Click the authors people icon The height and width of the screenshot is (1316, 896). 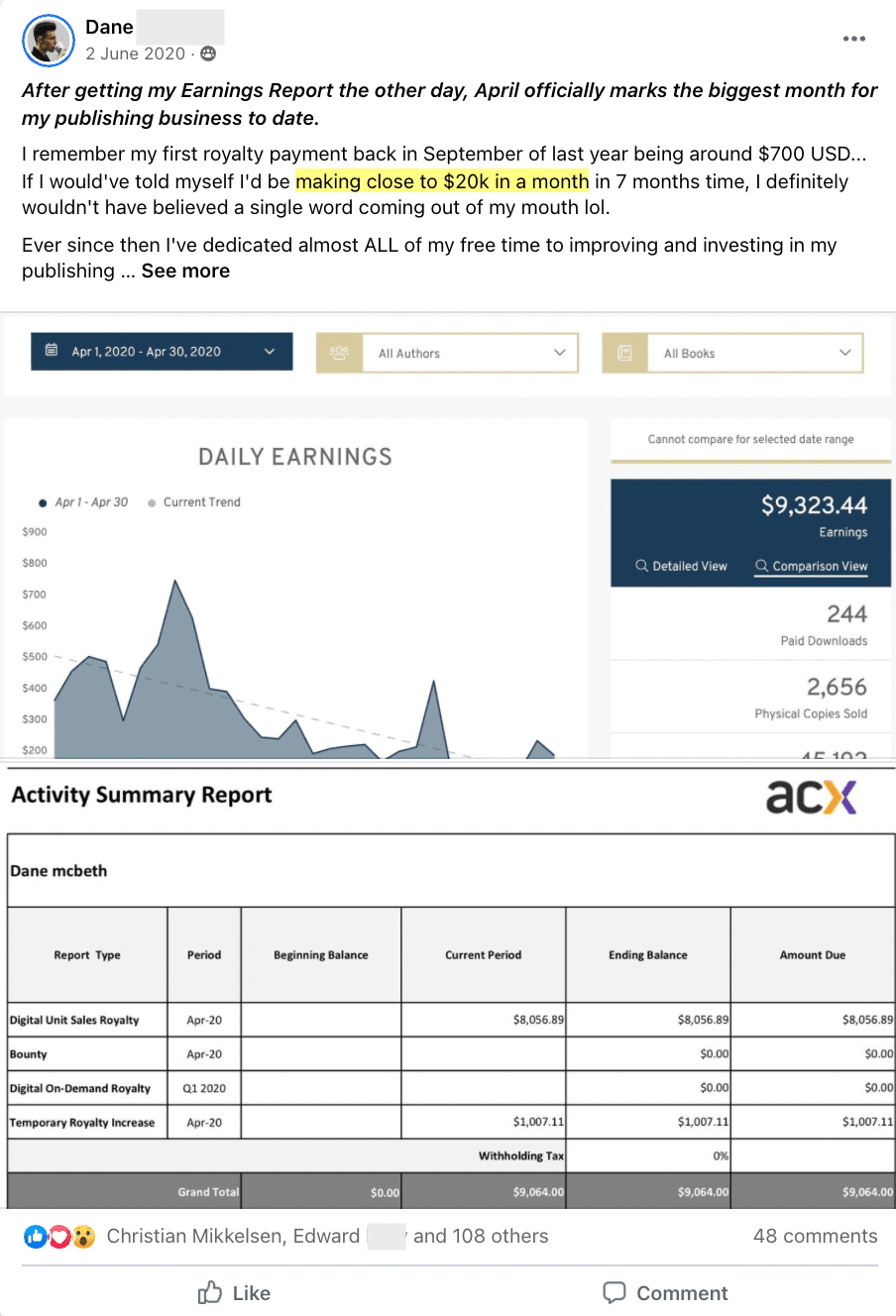(339, 353)
